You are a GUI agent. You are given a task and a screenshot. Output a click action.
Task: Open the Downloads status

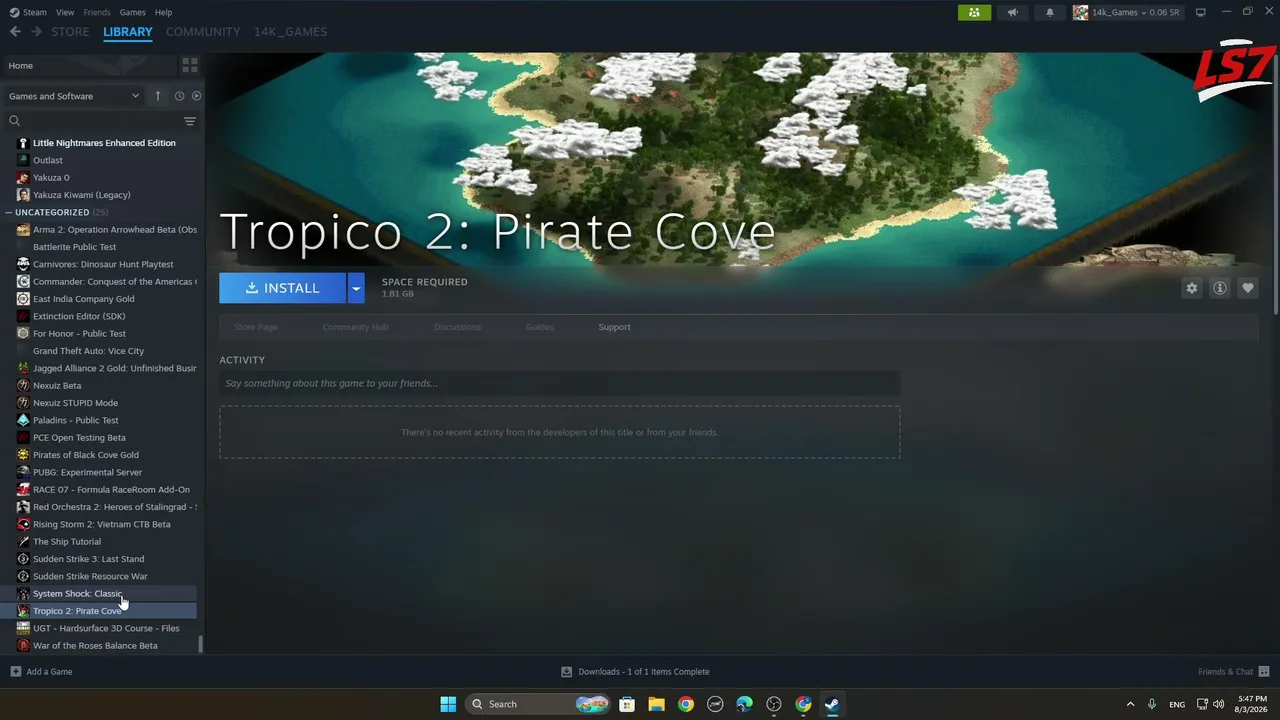pos(635,672)
